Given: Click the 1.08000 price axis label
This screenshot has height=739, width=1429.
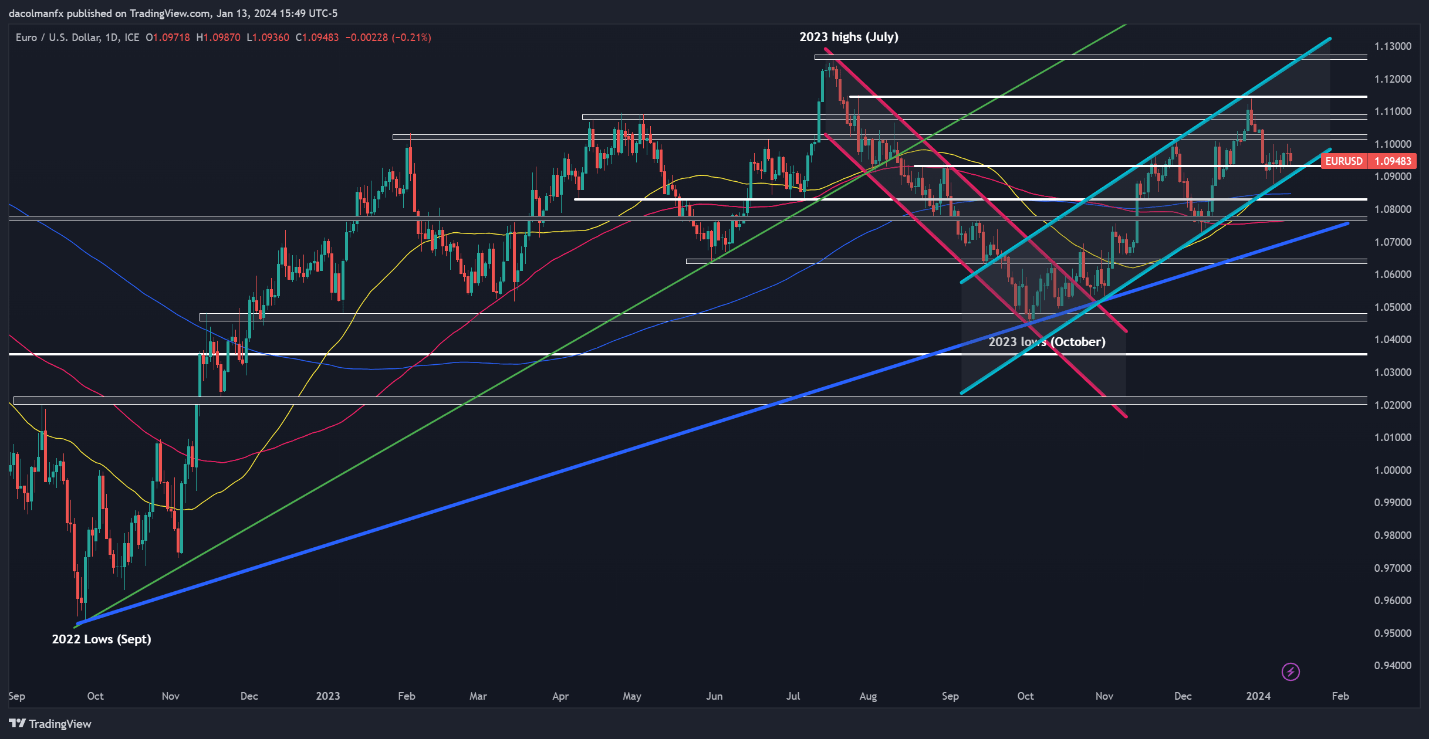Looking at the screenshot, I should [1393, 209].
